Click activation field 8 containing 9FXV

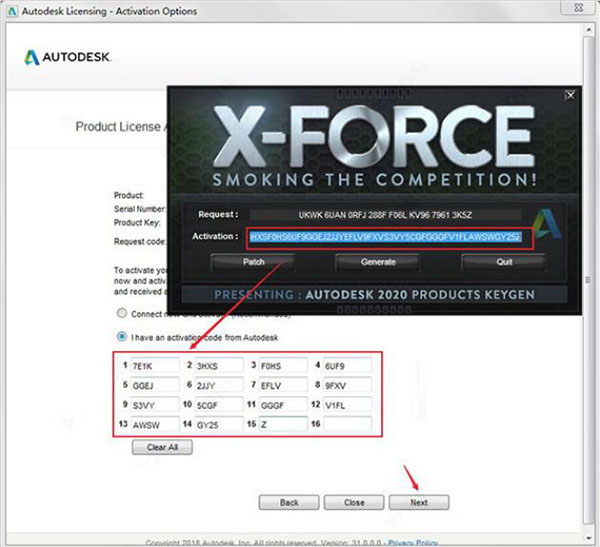click(347, 385)
